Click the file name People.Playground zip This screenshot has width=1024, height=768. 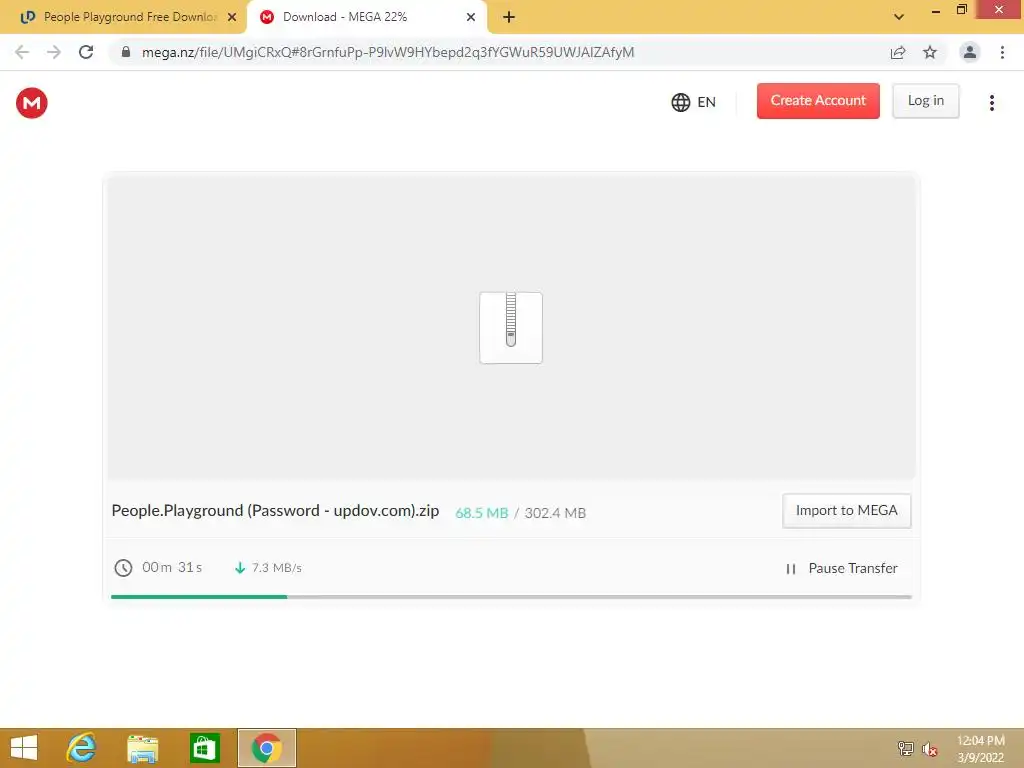pyautogui.click(x=275, y=510)
